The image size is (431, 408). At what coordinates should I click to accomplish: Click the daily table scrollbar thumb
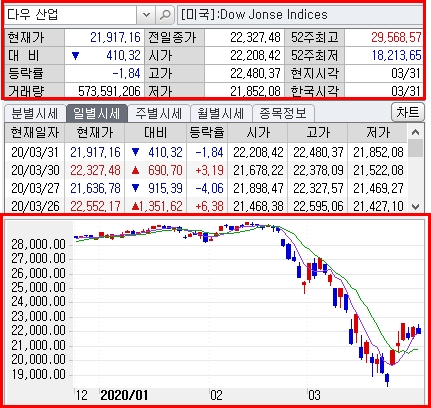pos(415,148)
